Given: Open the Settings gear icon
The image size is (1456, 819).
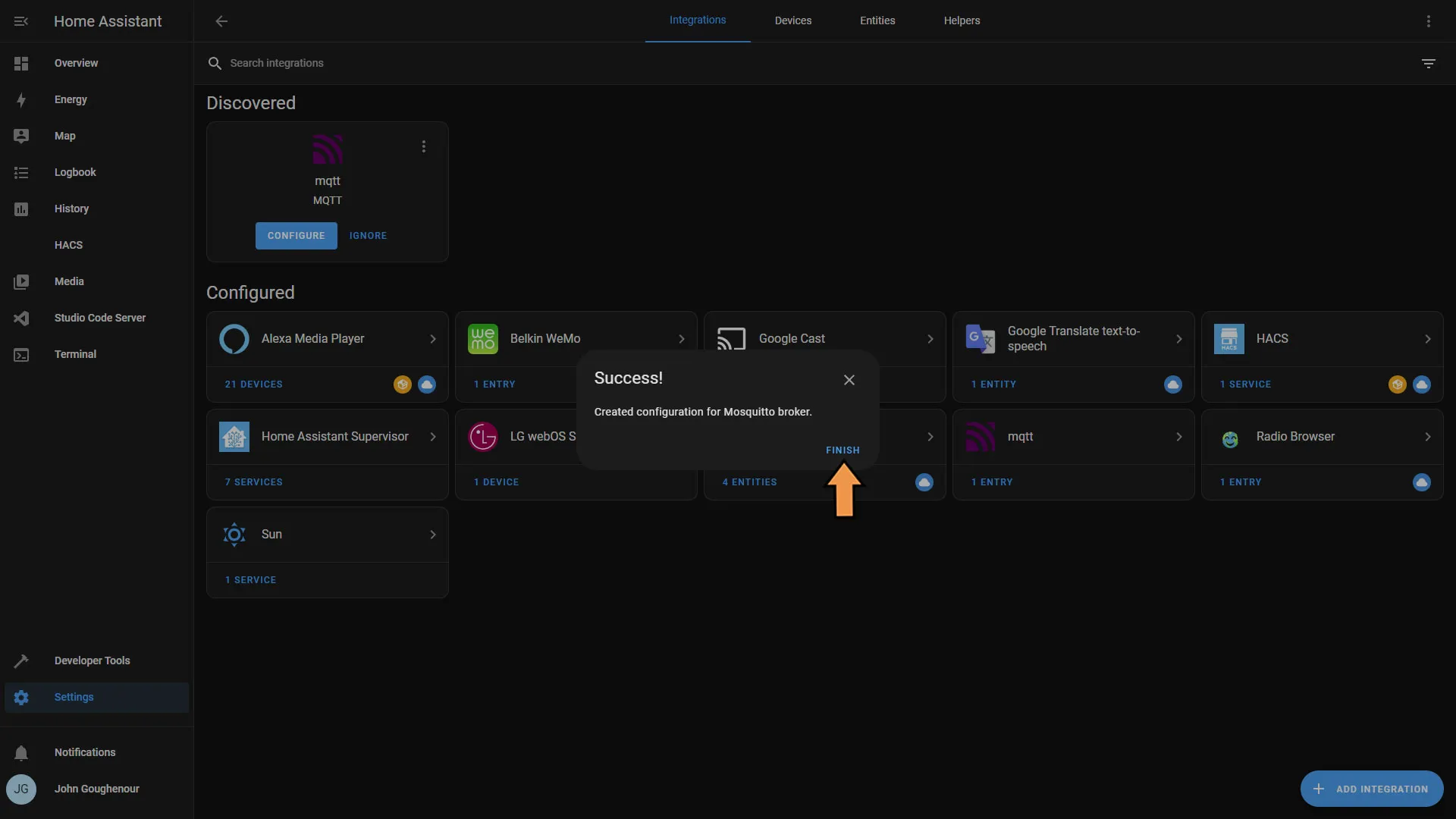Looking at the screenshot, I should [x=21, y=698].
